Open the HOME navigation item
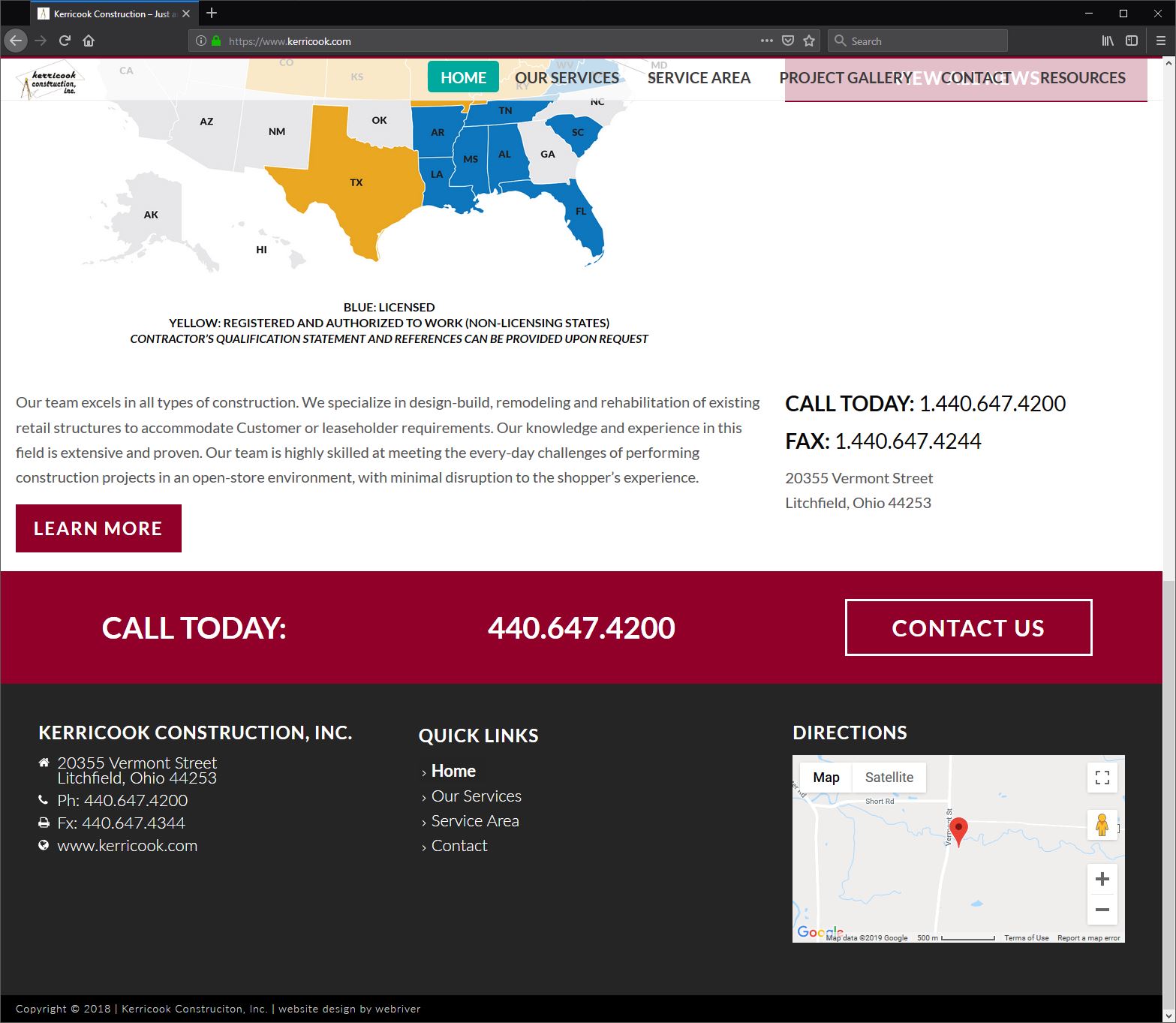This screenshot has height=1023, width=1176. point(463,77)
